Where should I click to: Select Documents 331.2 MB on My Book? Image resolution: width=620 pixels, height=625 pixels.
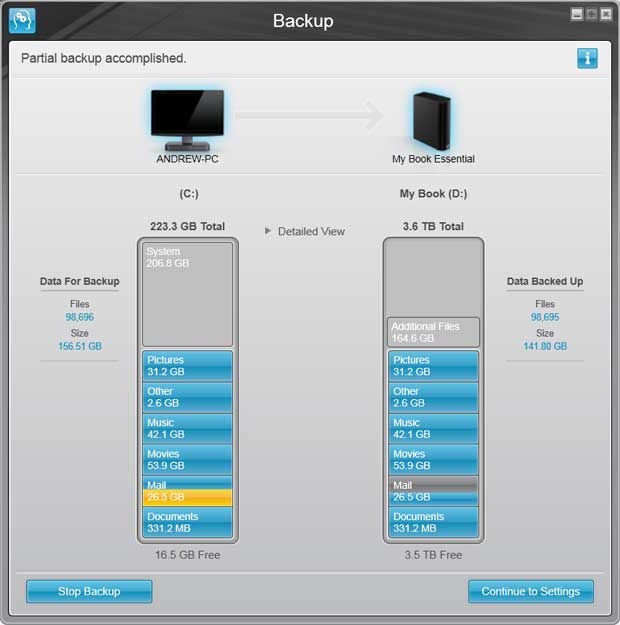(x=433, y=523)
